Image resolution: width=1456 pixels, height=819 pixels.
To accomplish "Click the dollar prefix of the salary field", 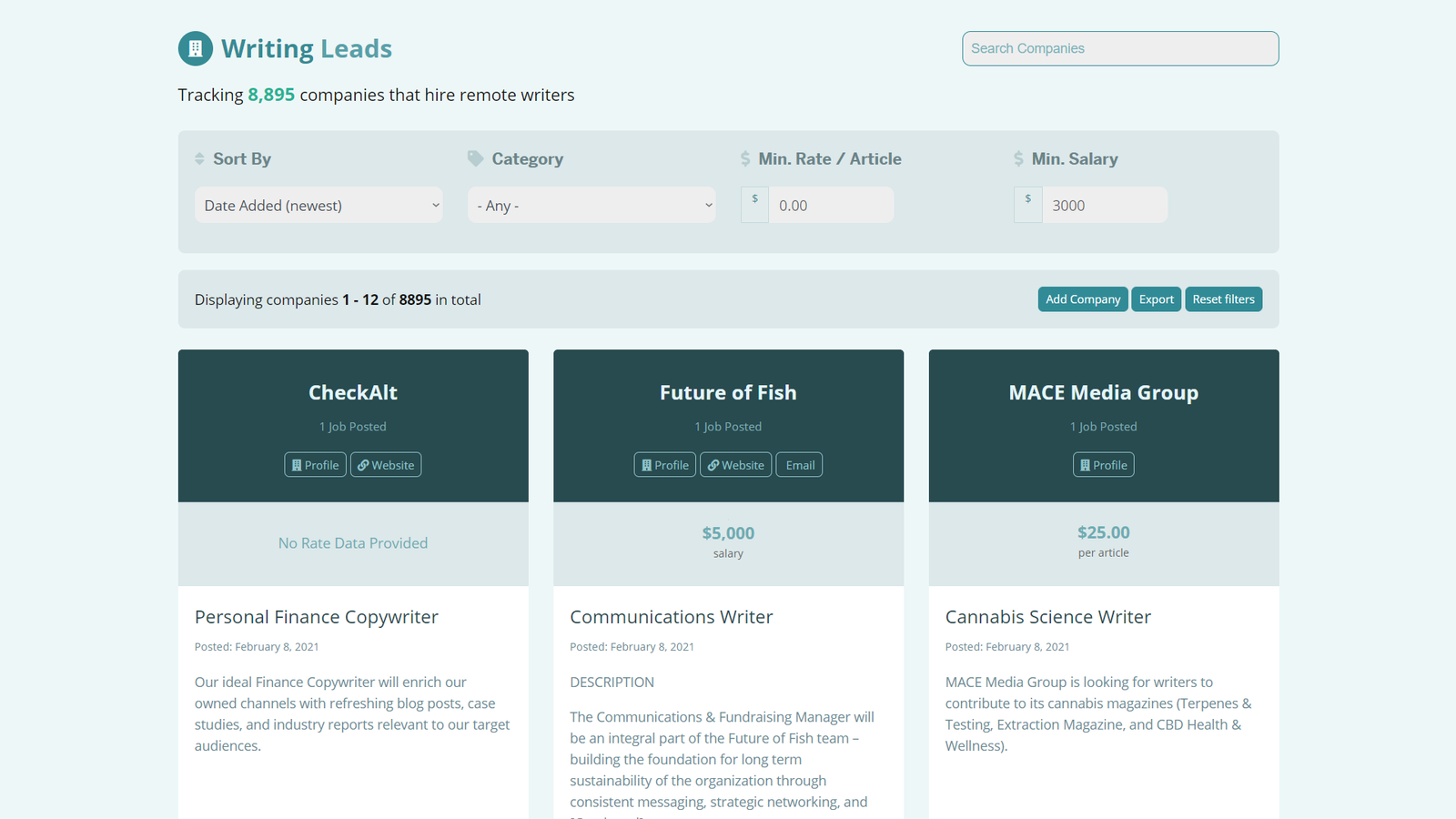I will (1027, 205).
